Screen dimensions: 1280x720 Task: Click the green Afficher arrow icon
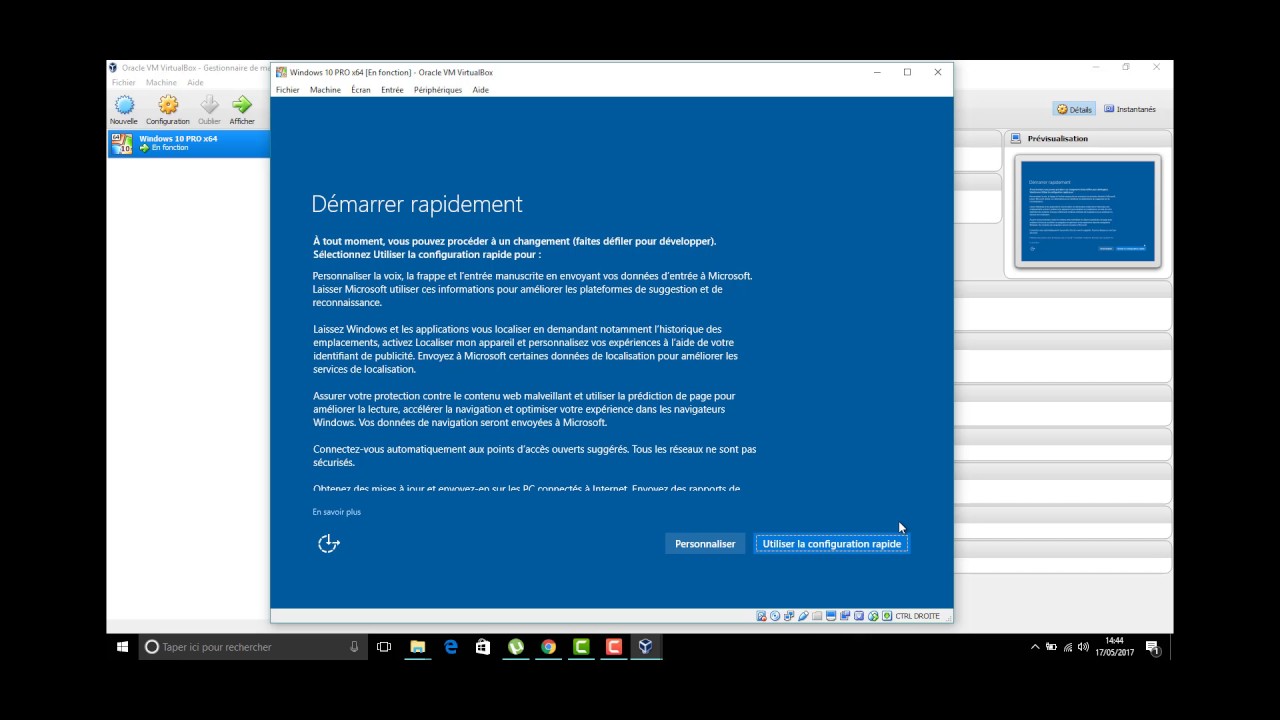(x=242, y=104)
